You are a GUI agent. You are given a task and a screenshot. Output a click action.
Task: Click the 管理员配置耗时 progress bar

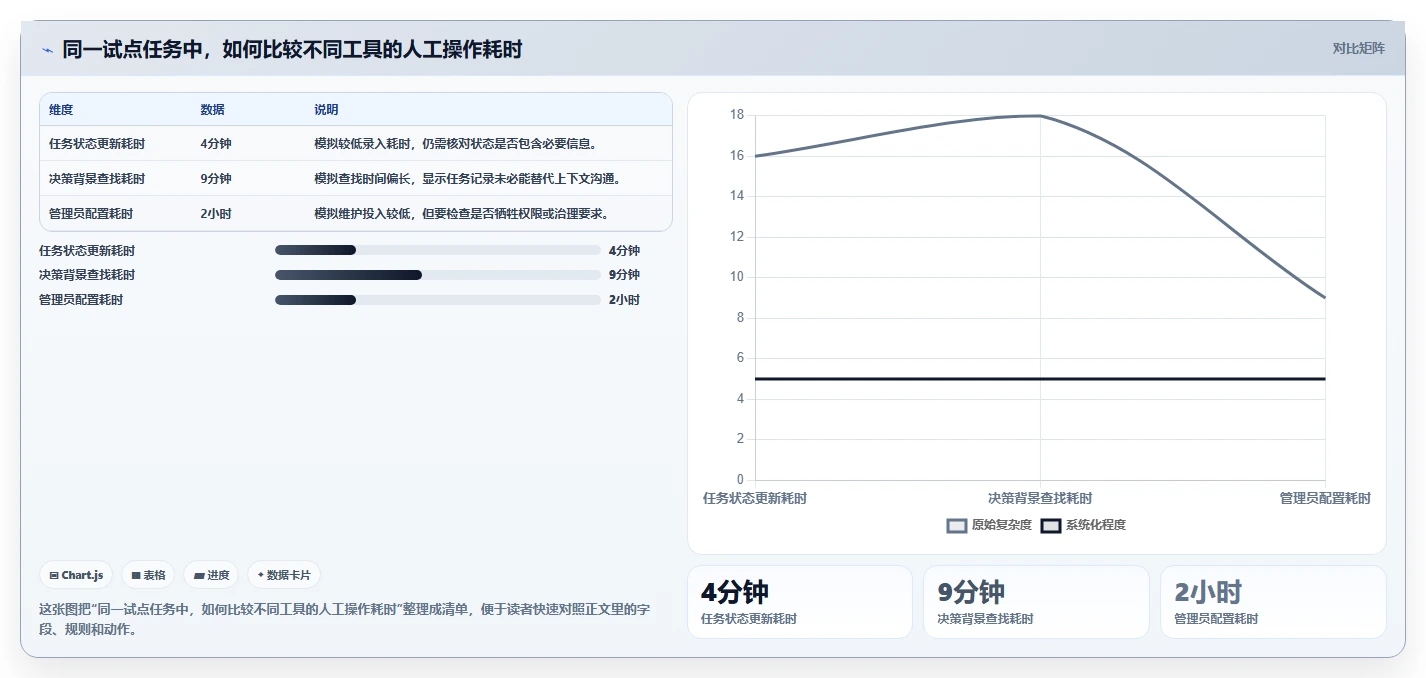pyautogui.click(x=437, y=300)
